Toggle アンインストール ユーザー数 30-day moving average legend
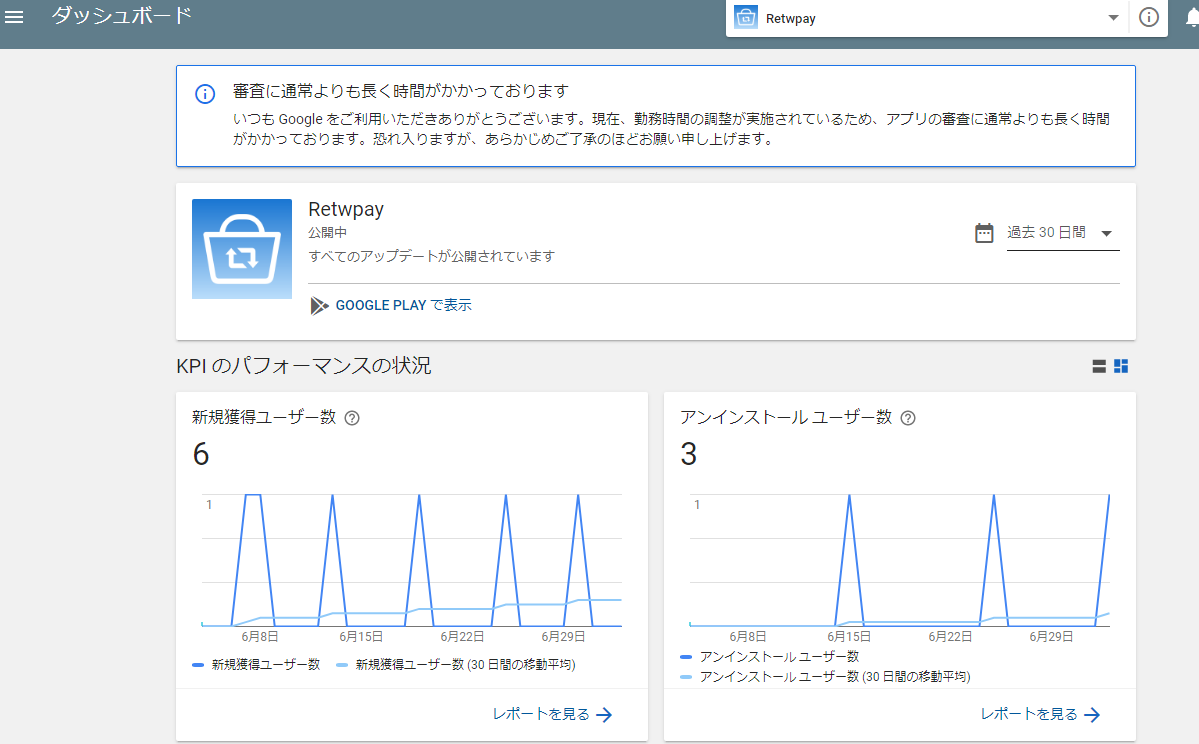The image size is (1199, 744). point(825,677)
